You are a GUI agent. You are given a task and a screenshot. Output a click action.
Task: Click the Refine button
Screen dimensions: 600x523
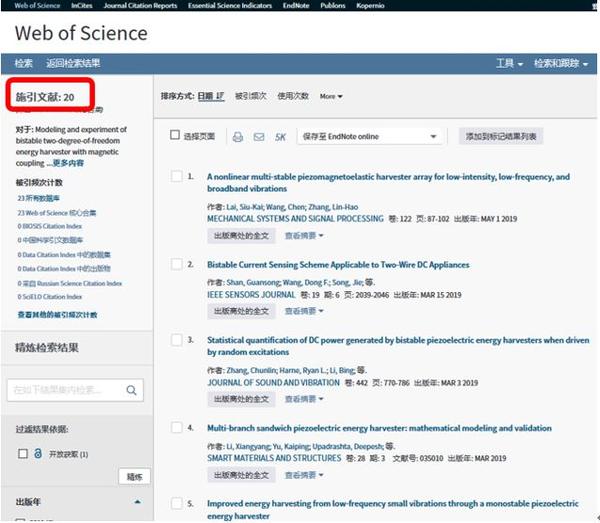pyautogui.click(x=134, y=476)
